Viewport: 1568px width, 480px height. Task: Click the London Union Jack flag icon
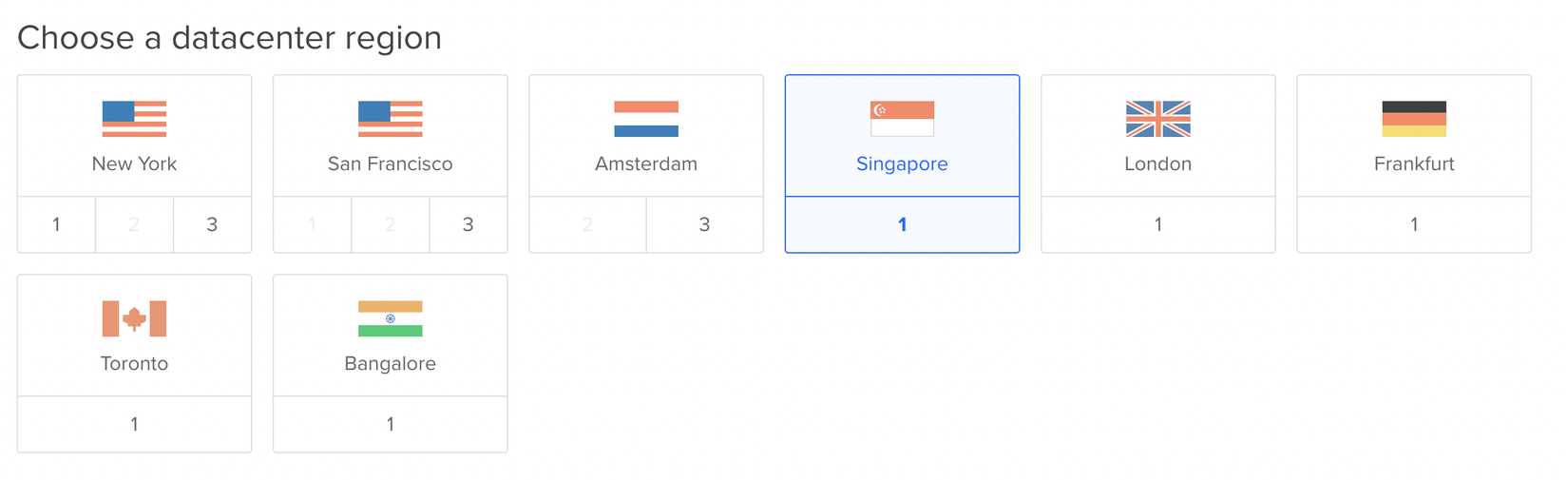point(1157,119)
